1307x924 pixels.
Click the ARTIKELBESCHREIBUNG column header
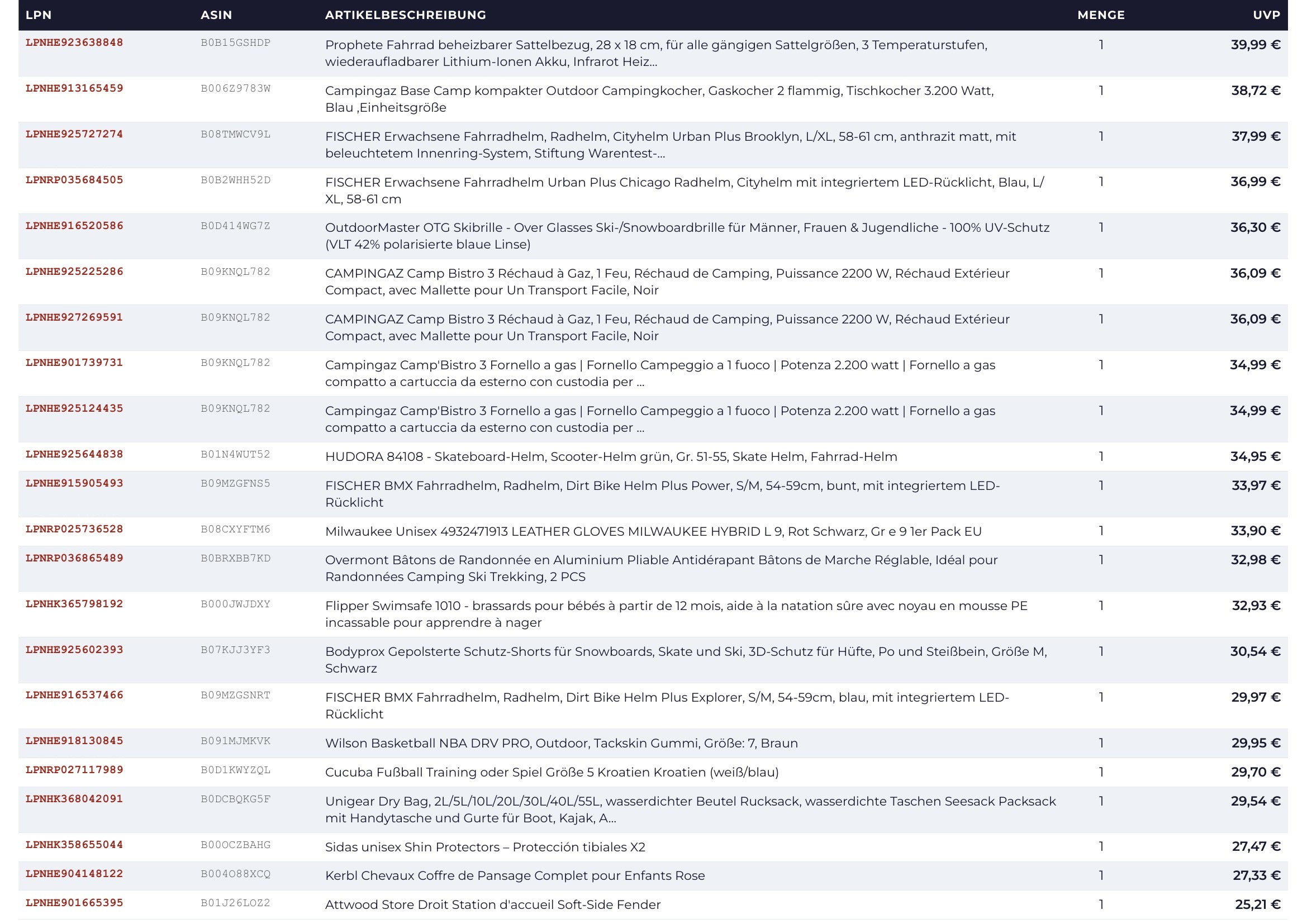pos(405,15)
